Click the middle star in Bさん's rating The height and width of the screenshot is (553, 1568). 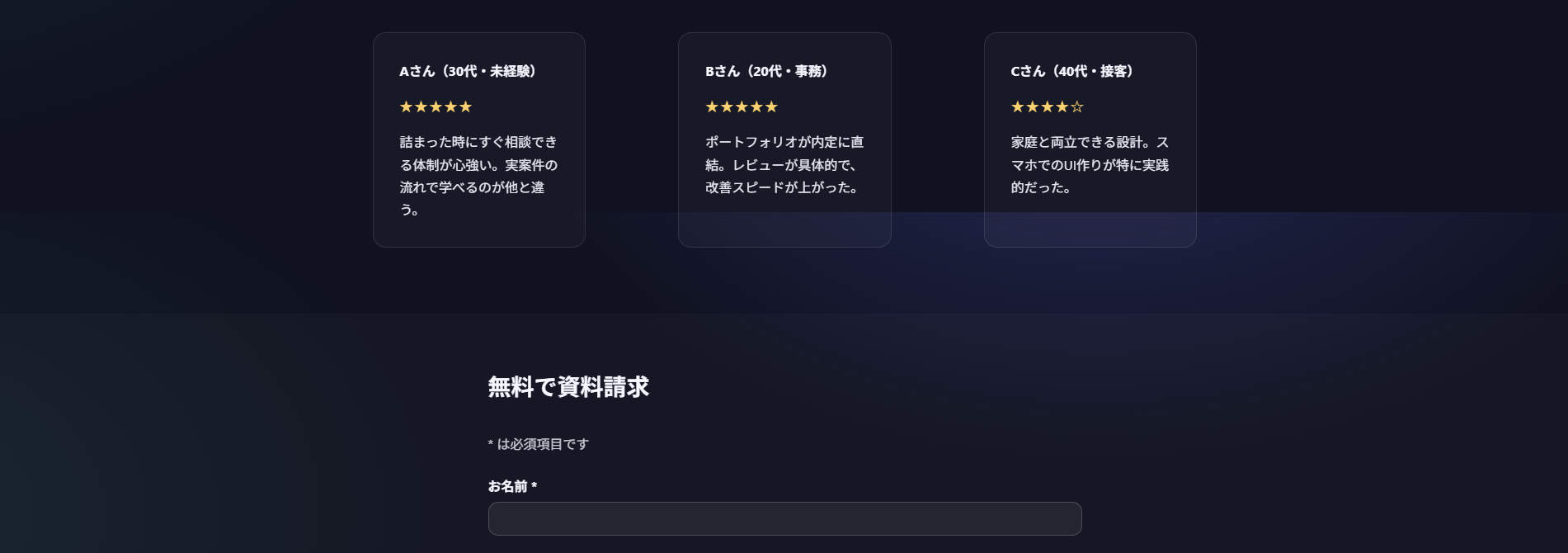(742, 106)
